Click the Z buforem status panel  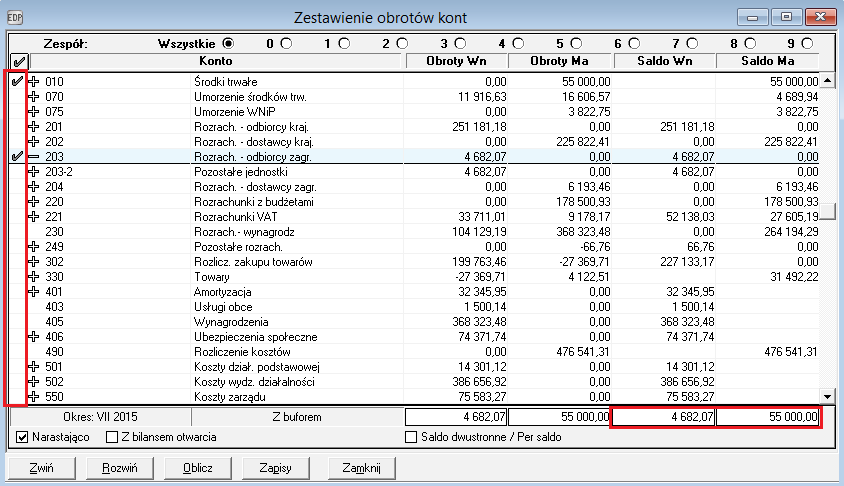297,417
